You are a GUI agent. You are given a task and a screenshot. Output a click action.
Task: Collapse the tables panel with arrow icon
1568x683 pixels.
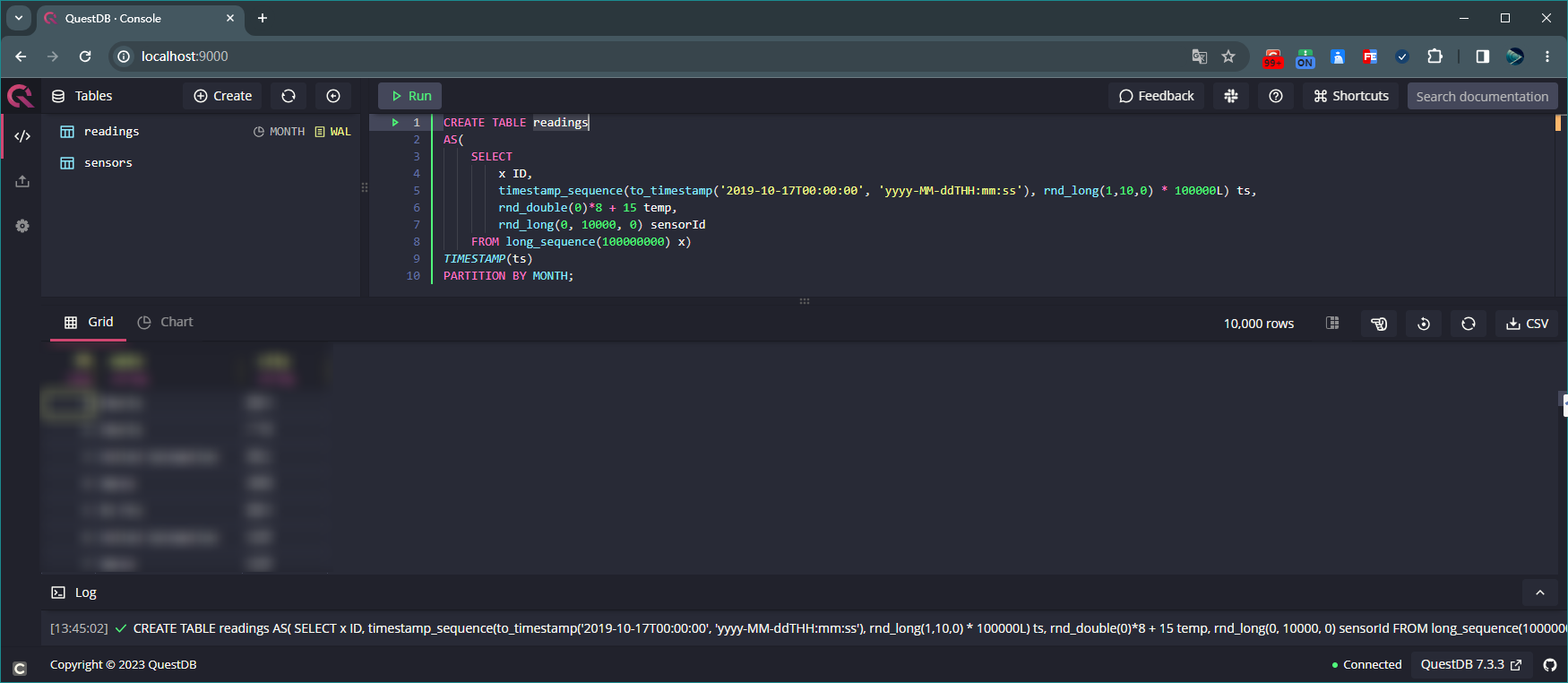(x=333, y=96)
